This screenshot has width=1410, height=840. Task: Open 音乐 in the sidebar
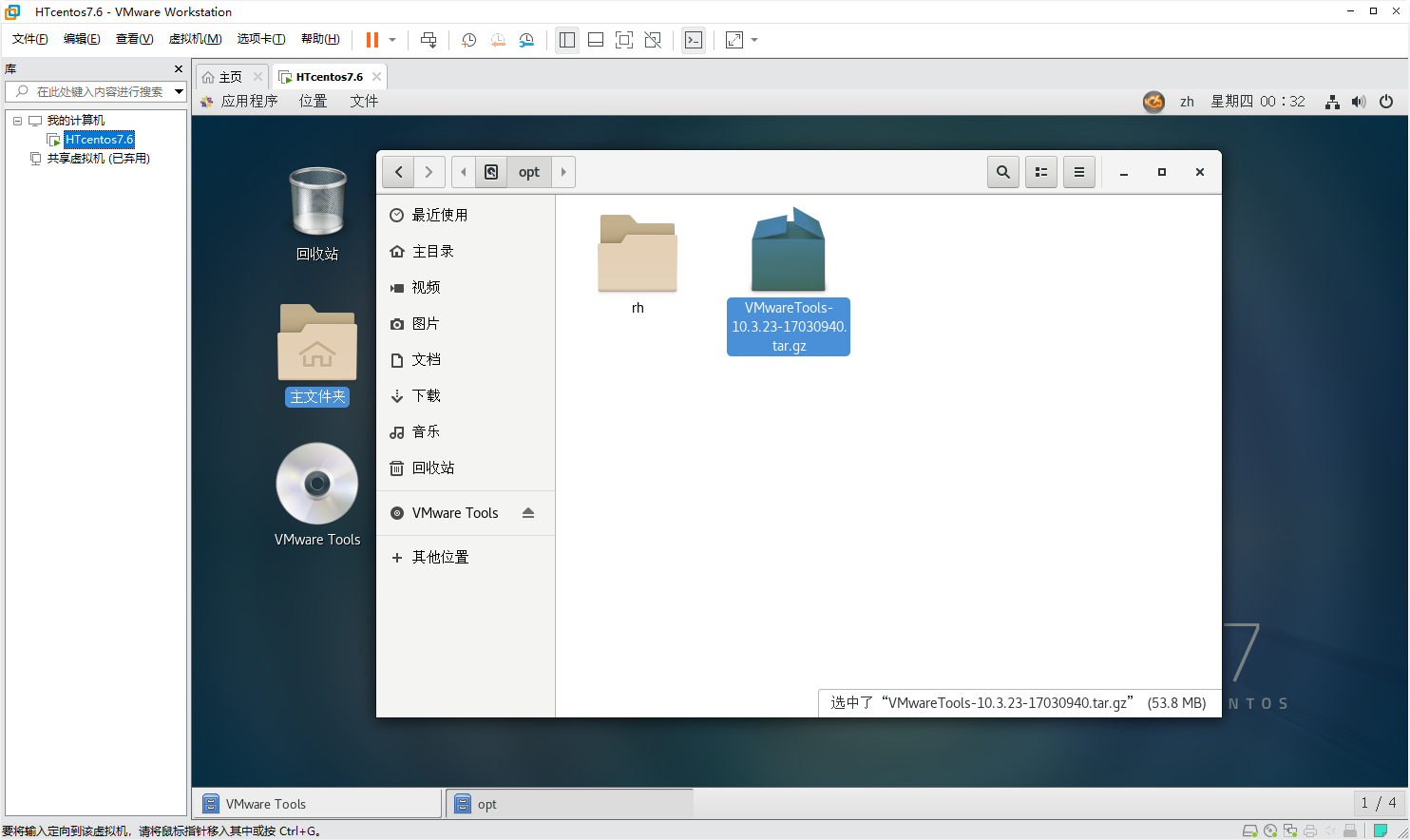(466, 432)
